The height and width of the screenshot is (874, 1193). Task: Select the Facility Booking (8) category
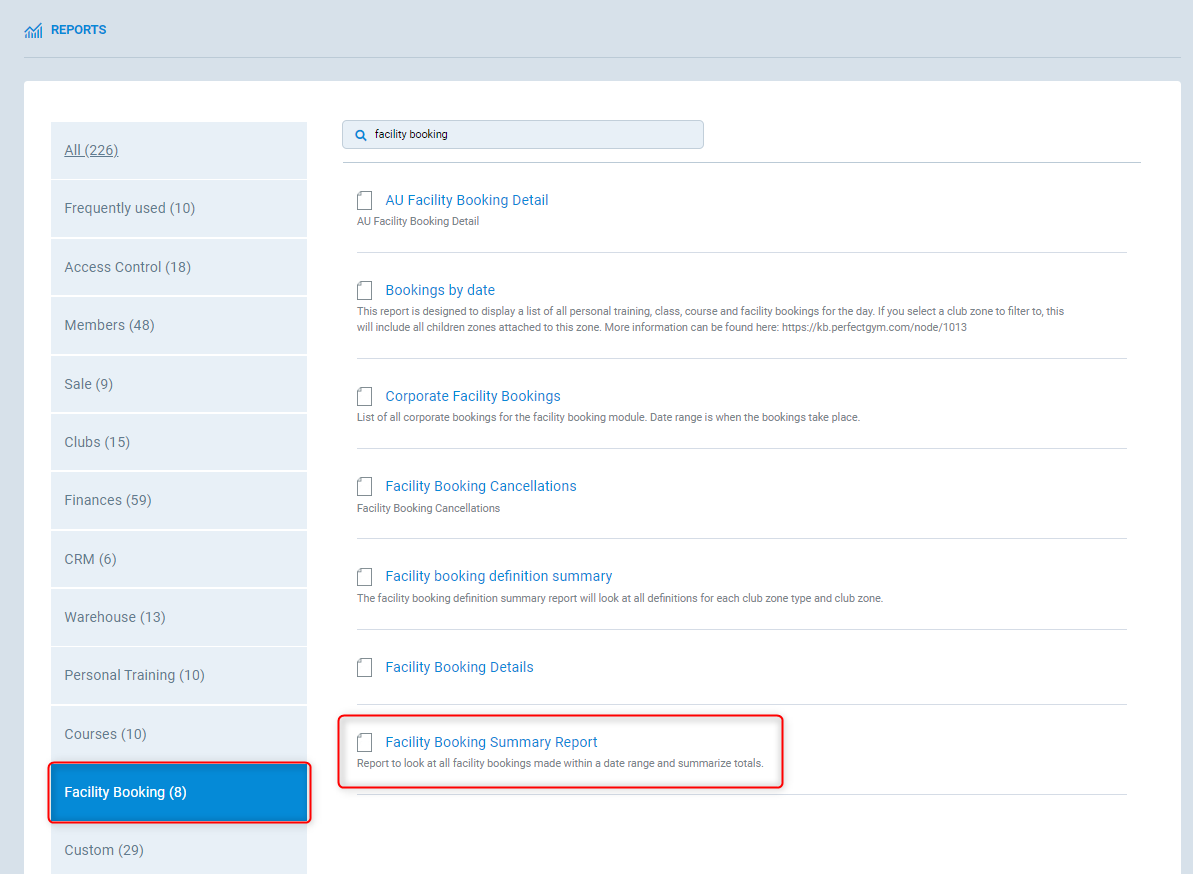(x=125, y=792)
